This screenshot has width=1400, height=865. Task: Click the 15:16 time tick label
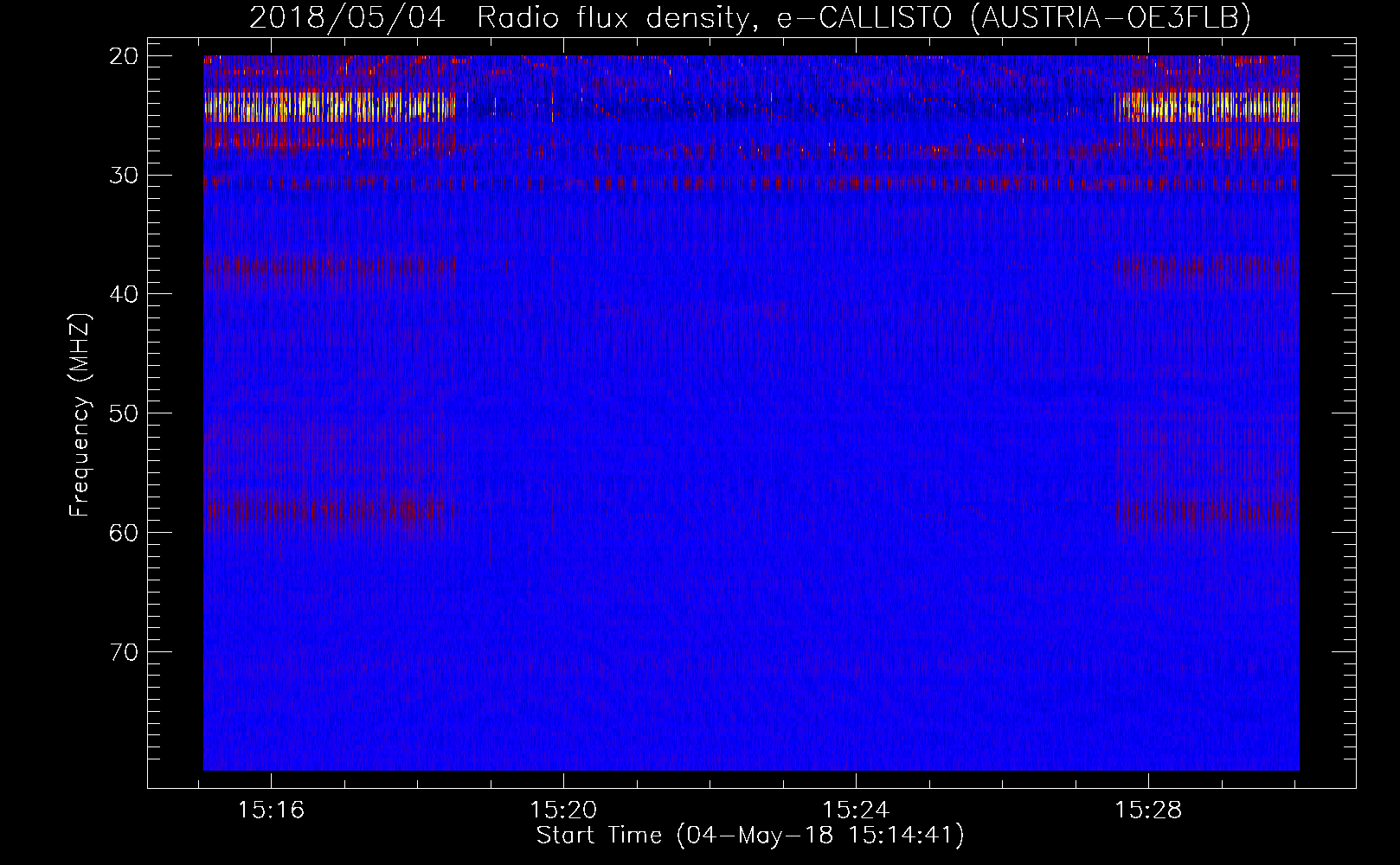point(272,811)
